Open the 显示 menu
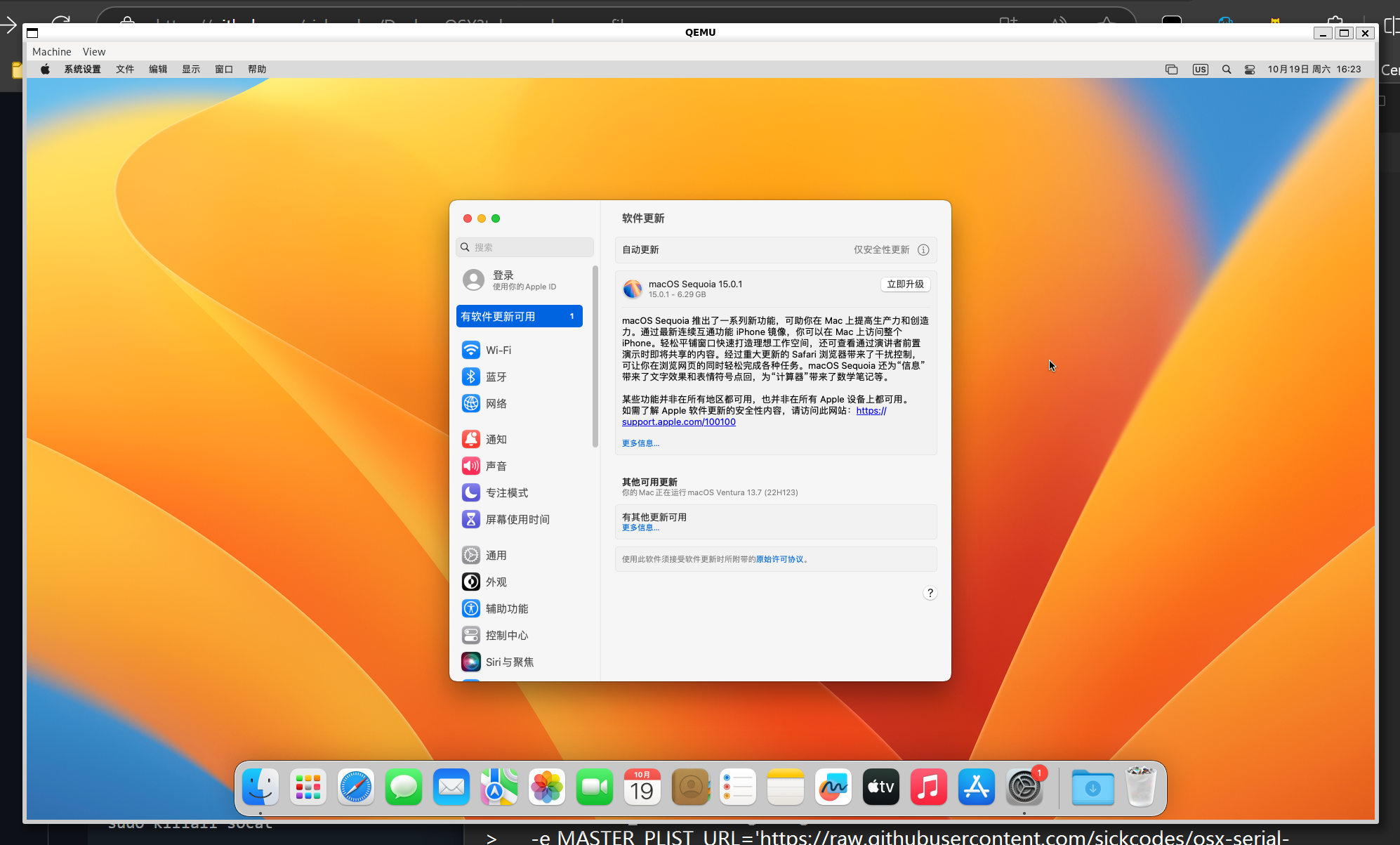 (191, 70)
